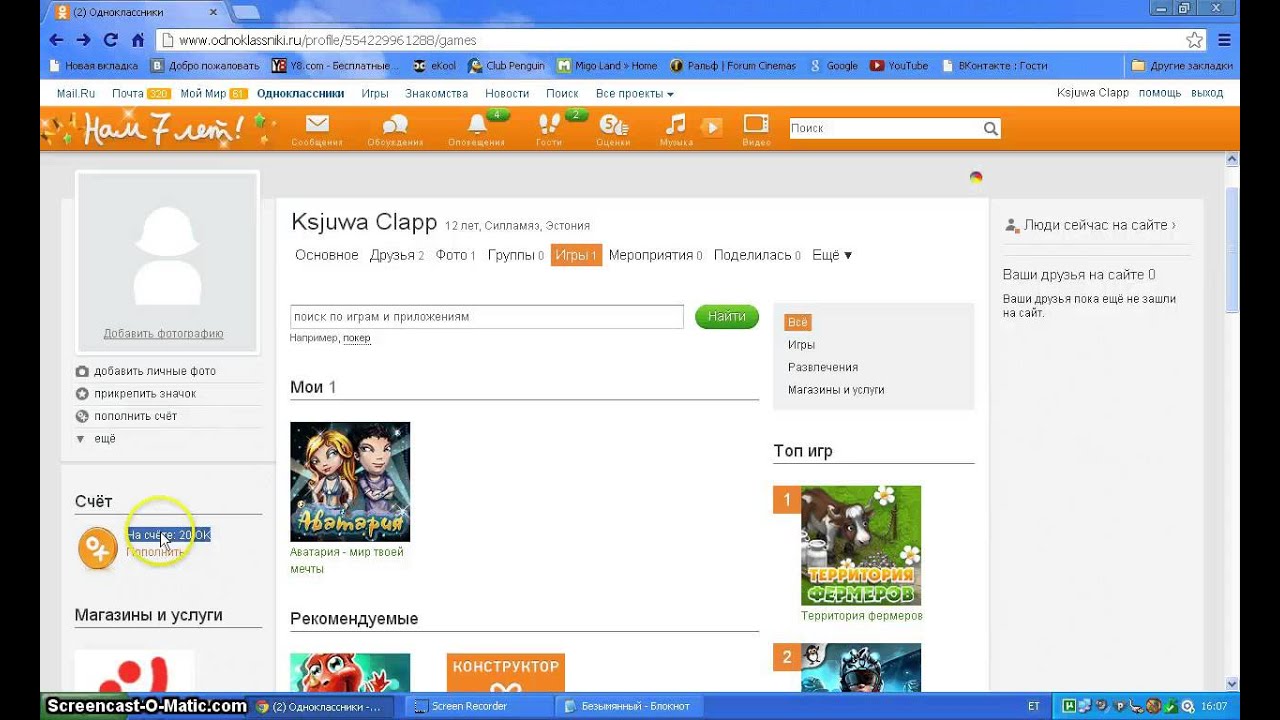Click 'Добавить фотографию' link
Screen dimensions: 1280x720
(163, 333)
